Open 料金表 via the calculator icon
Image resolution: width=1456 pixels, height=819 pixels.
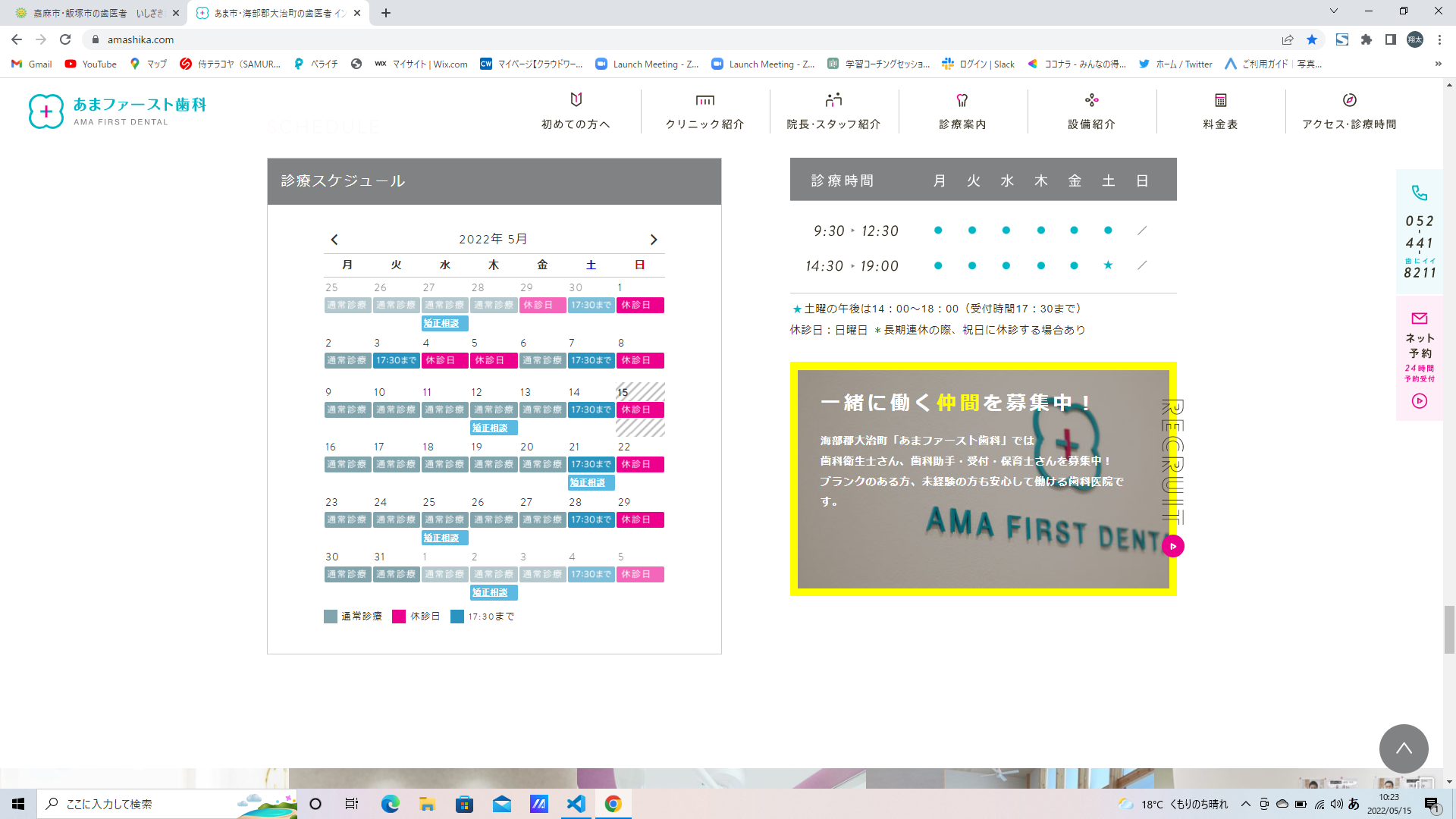(1219, 99)
